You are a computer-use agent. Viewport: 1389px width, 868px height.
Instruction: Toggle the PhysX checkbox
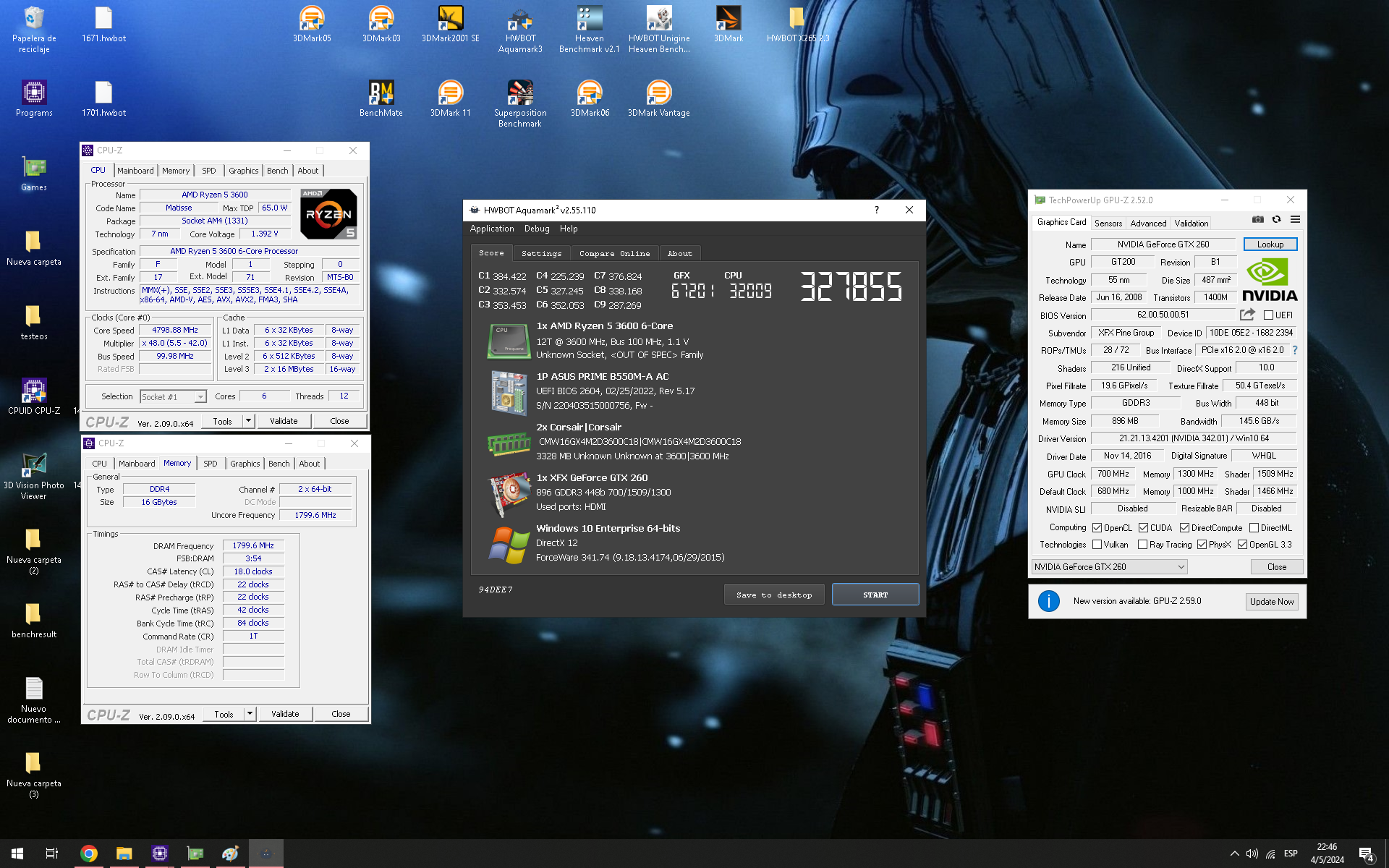coord(1202,545)
